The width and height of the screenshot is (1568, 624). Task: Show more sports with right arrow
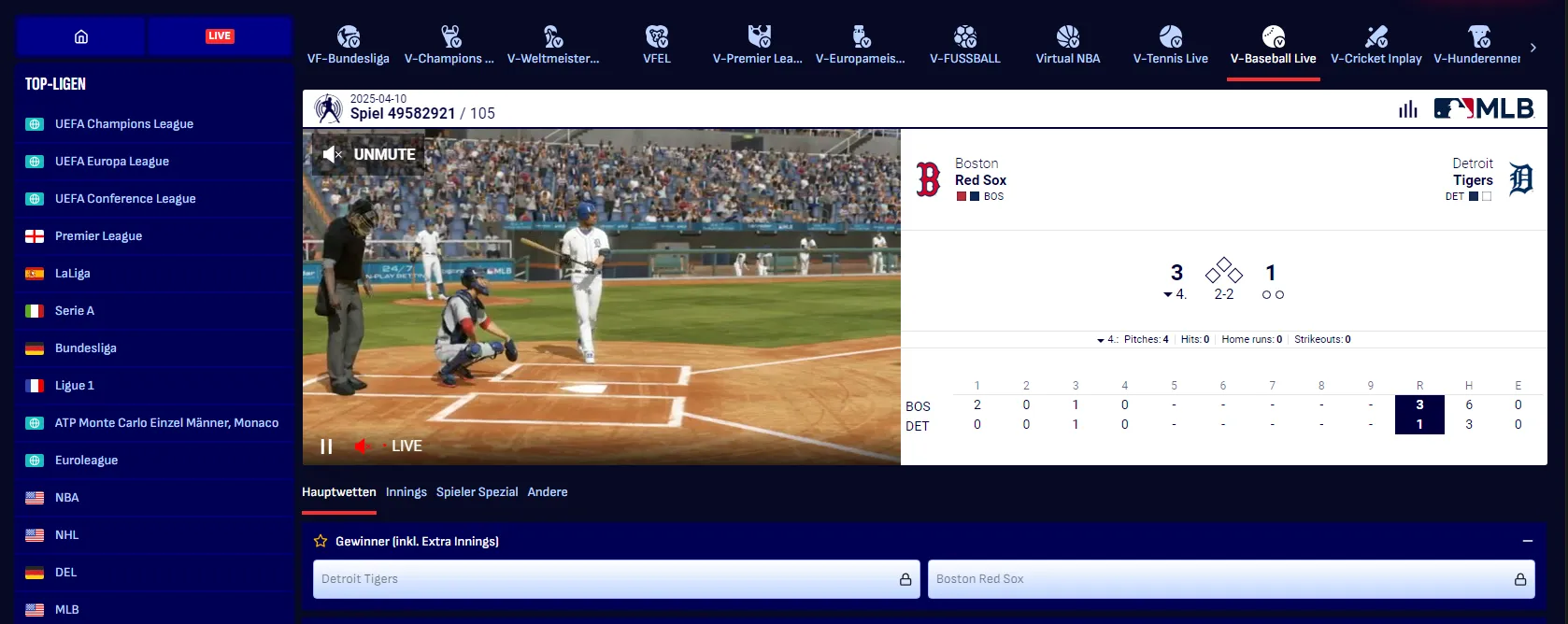pos(1533,48)
